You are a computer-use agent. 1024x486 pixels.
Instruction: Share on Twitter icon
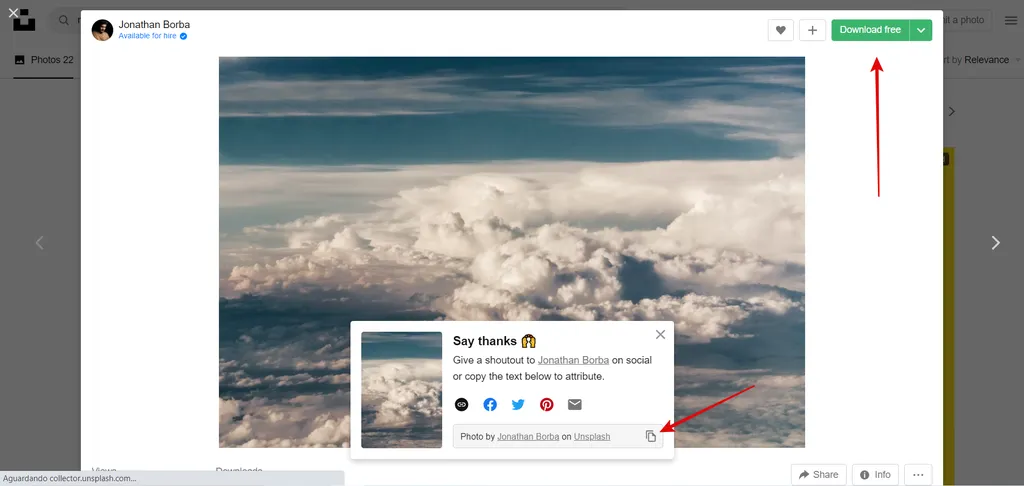coord(518,404)
